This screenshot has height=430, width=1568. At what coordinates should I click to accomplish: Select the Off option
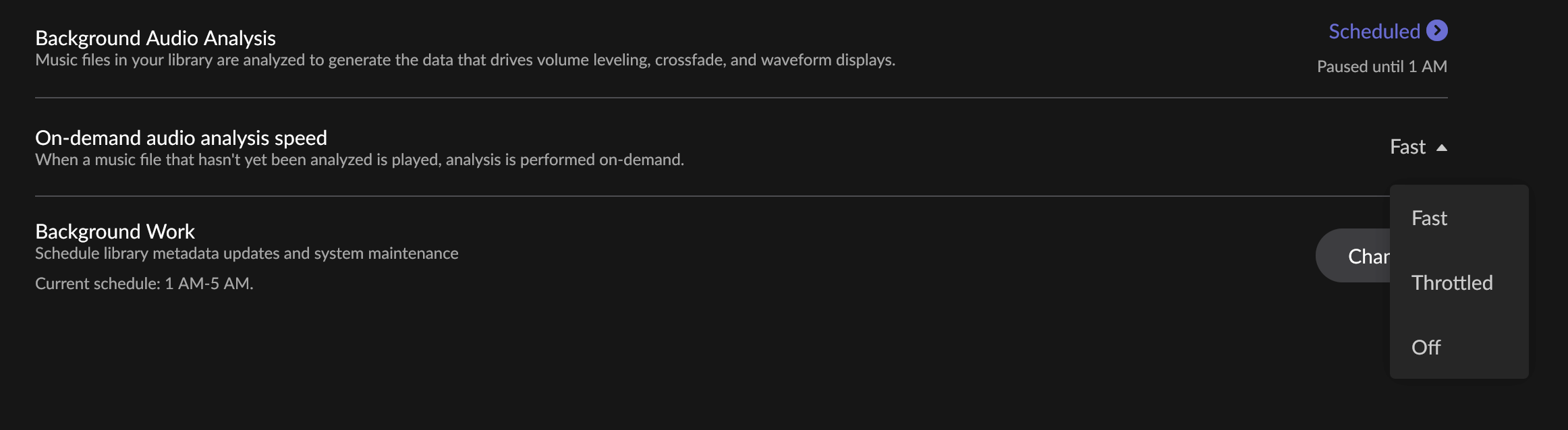[x=1426, y=348]
